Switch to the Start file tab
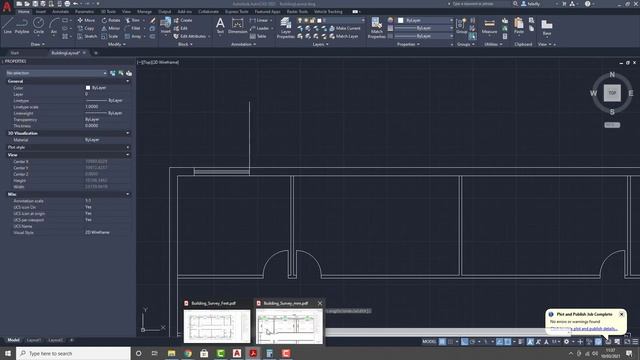 (15, 53)
